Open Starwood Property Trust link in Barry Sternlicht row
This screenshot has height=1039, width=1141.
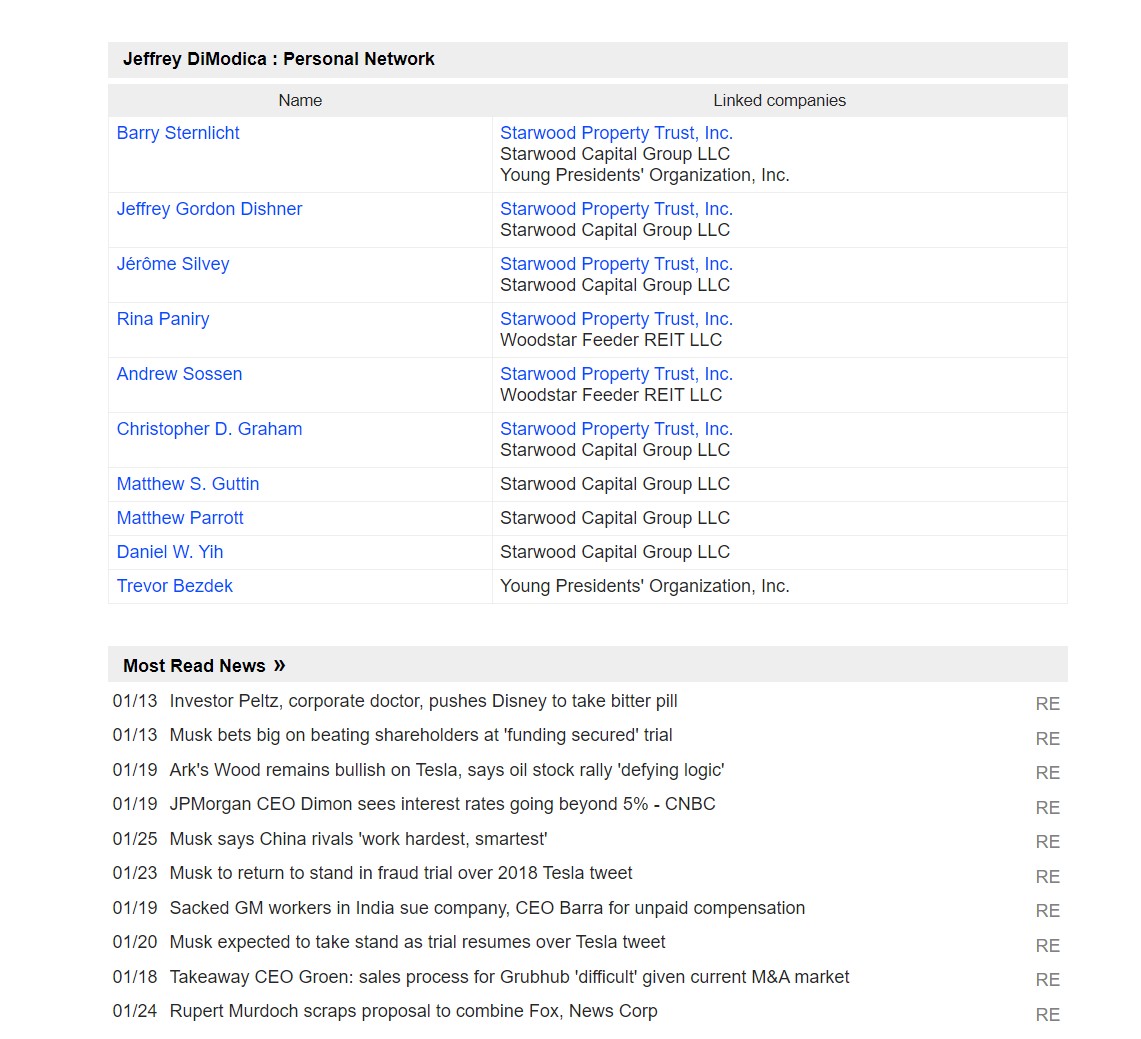(616, 133)
